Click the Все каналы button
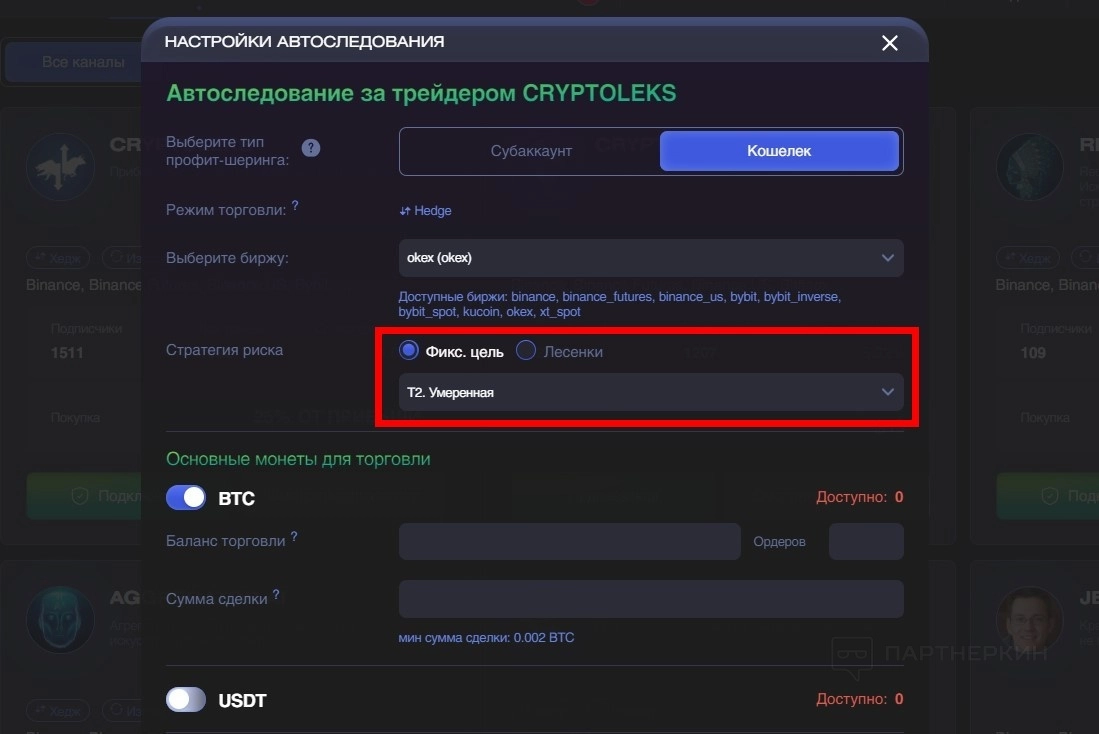The image size is (1099, 734). point(83,62)
